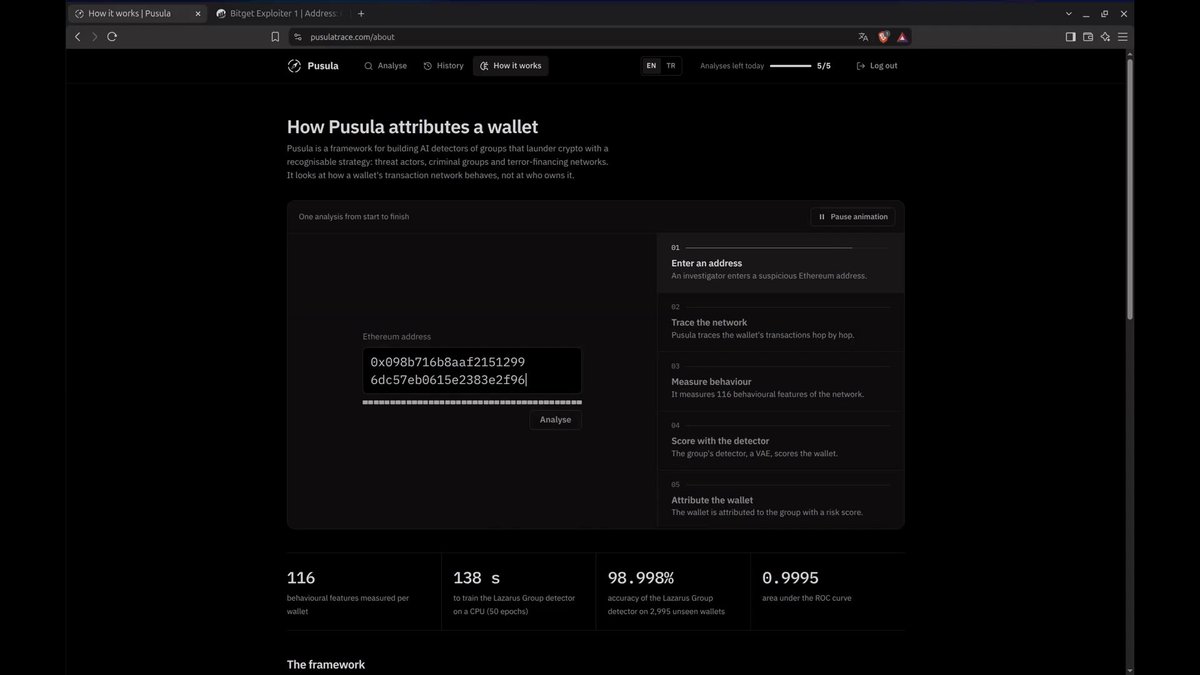
Task: Click the 98.998% accuracy value
Action: pyautogui.click(x=641, y=578)
